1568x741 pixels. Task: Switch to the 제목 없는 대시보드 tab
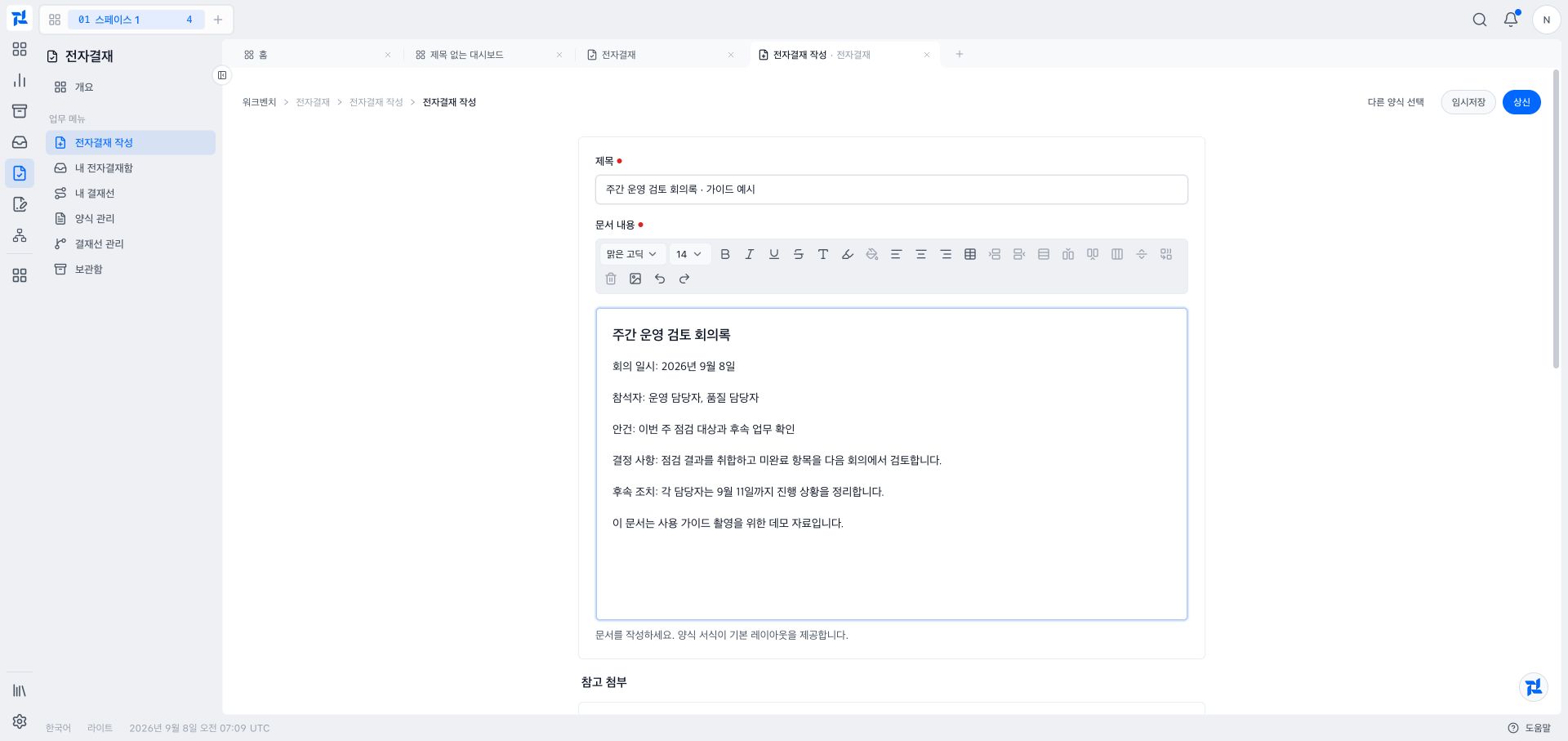coord(488,55)
